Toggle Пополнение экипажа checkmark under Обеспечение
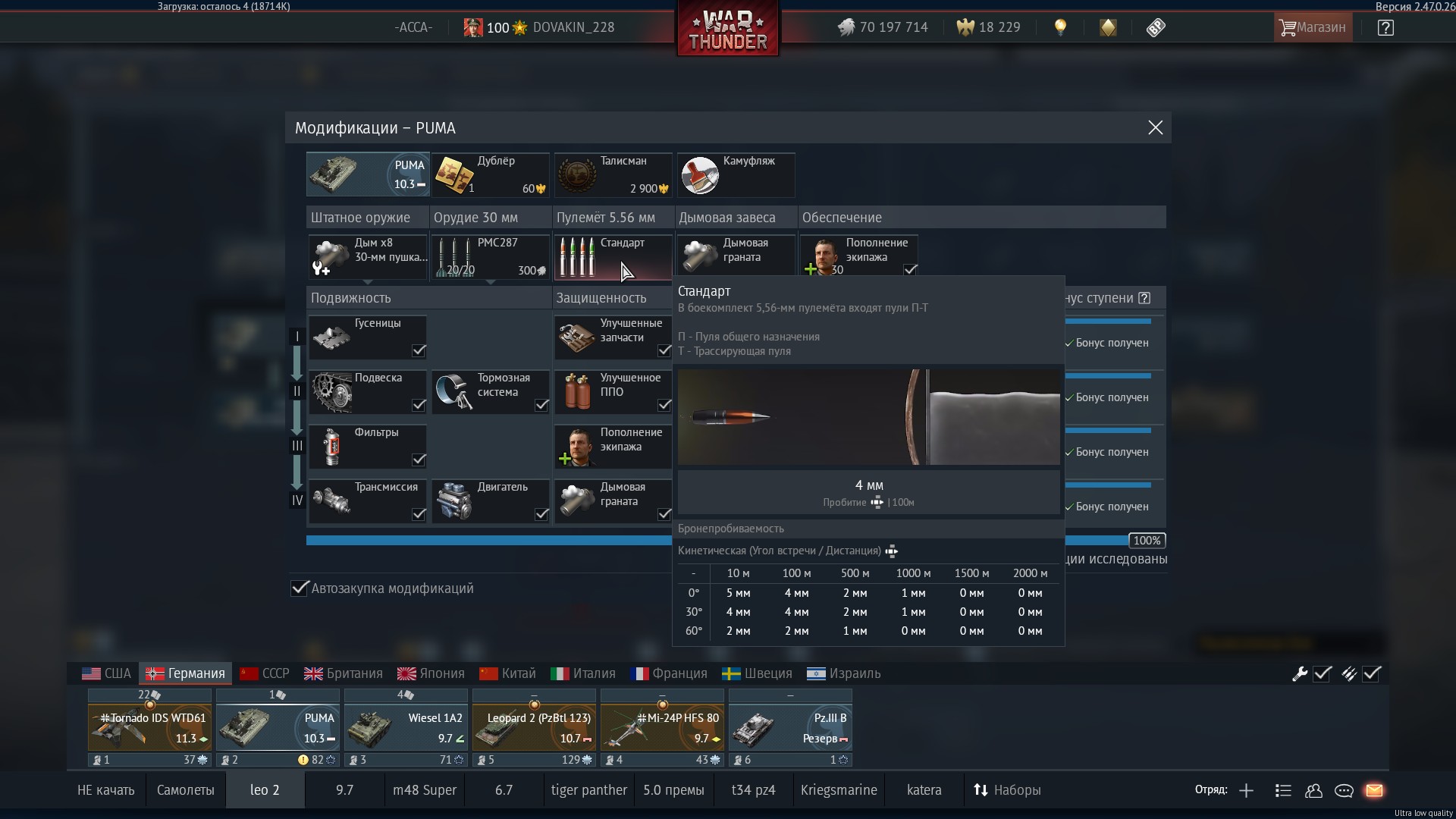Screen dimensions: 1456x819 tap(910, 270)
